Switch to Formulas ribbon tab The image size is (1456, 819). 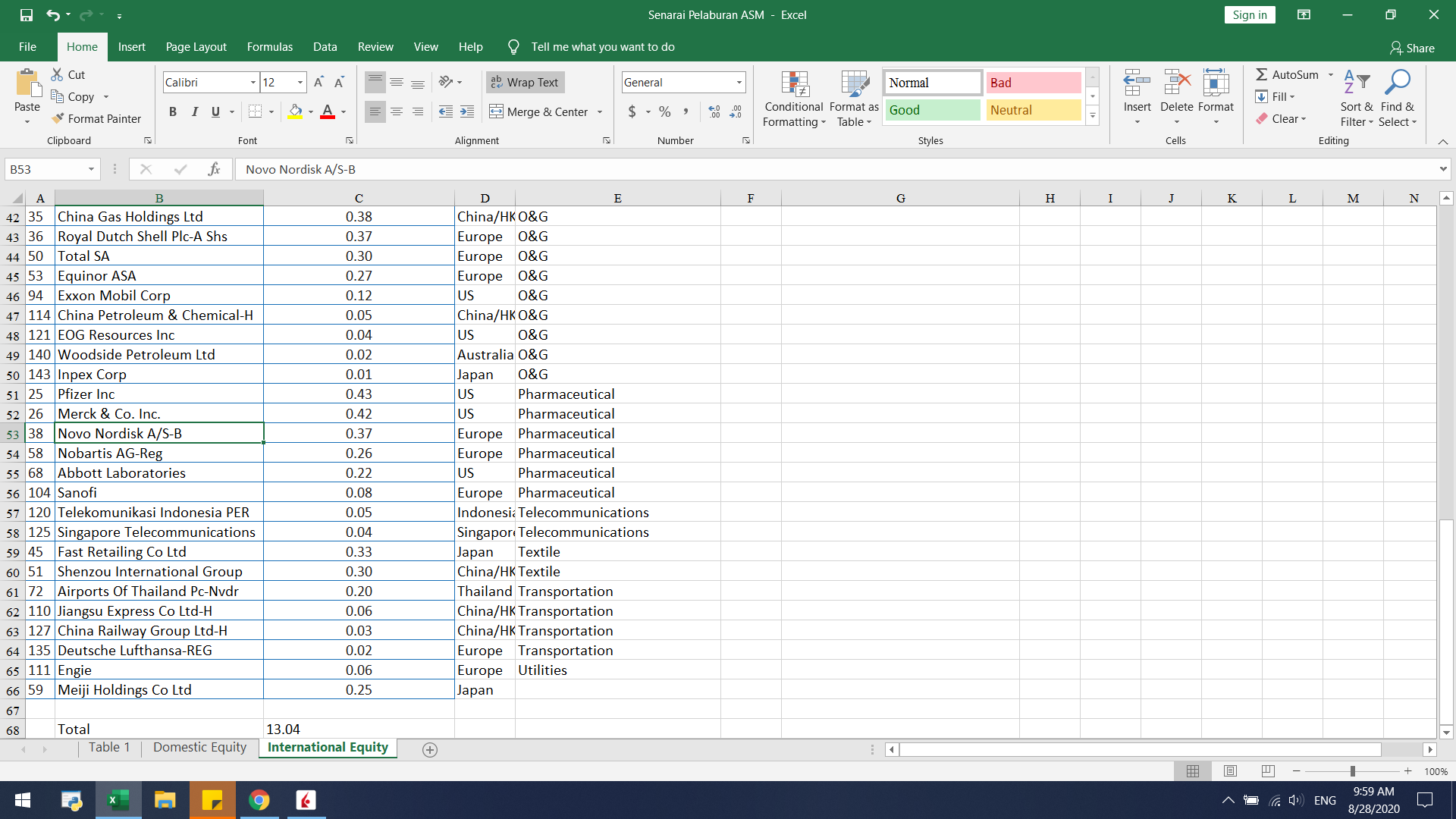tap(269, 46)
